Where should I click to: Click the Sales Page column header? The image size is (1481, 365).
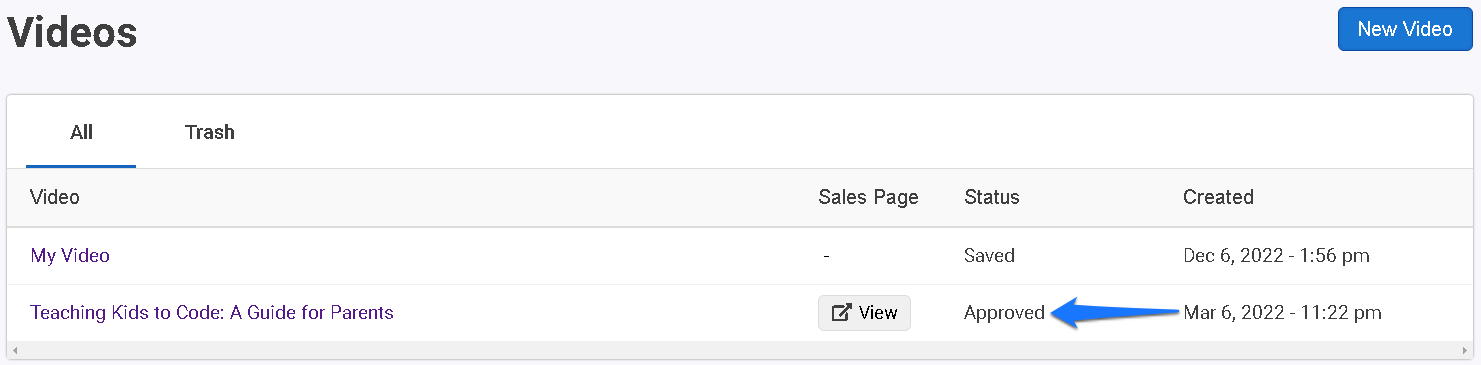[x=868, y=197]
